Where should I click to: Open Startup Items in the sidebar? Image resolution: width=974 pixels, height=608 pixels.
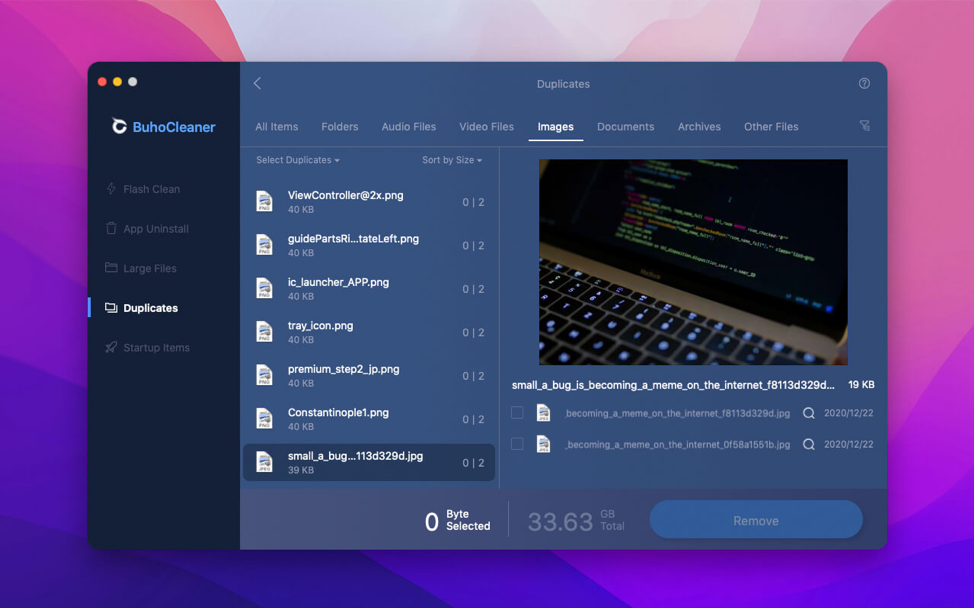157,348
